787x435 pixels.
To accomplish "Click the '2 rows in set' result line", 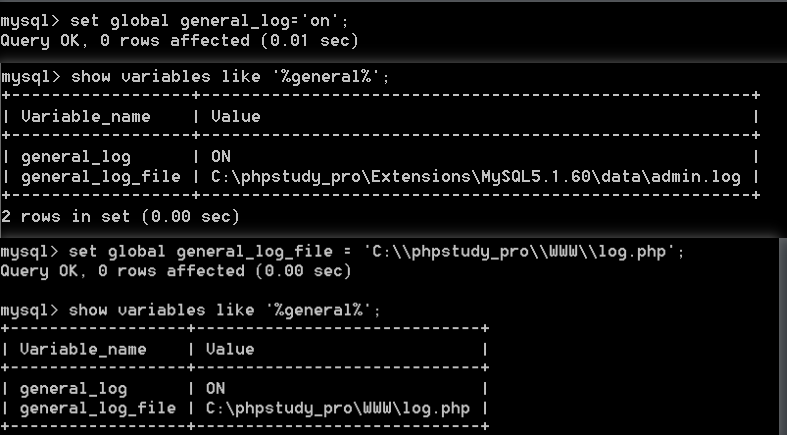I will (120, 217).
